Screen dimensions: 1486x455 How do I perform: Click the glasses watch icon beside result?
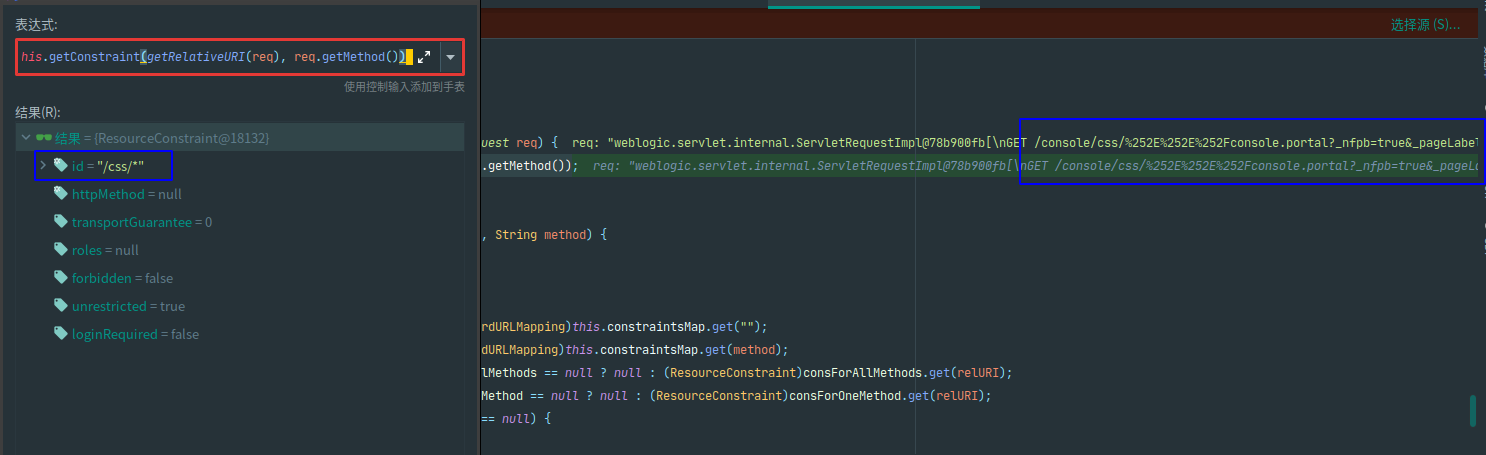coord(43,137)
